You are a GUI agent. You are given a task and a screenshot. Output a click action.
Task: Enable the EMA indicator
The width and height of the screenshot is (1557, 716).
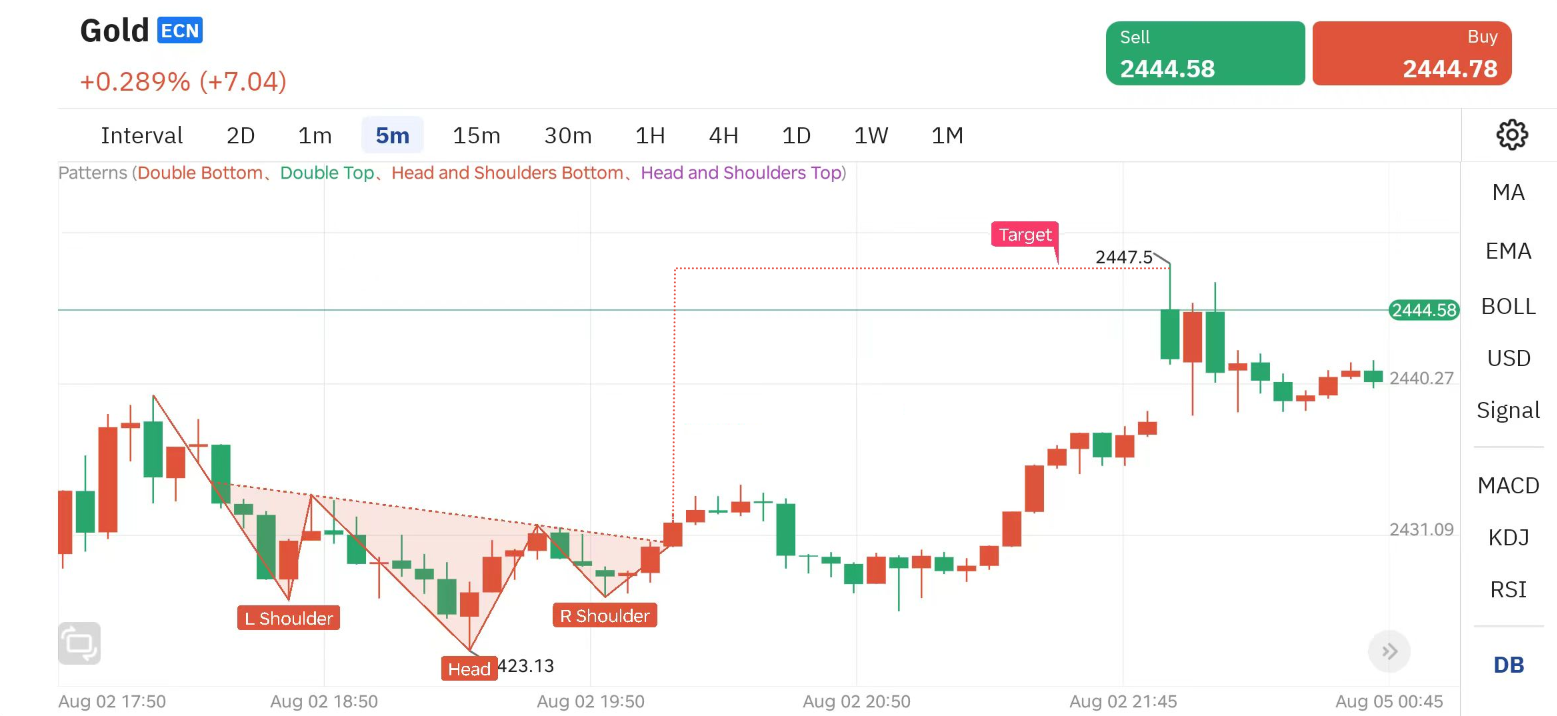(1507, 251)
